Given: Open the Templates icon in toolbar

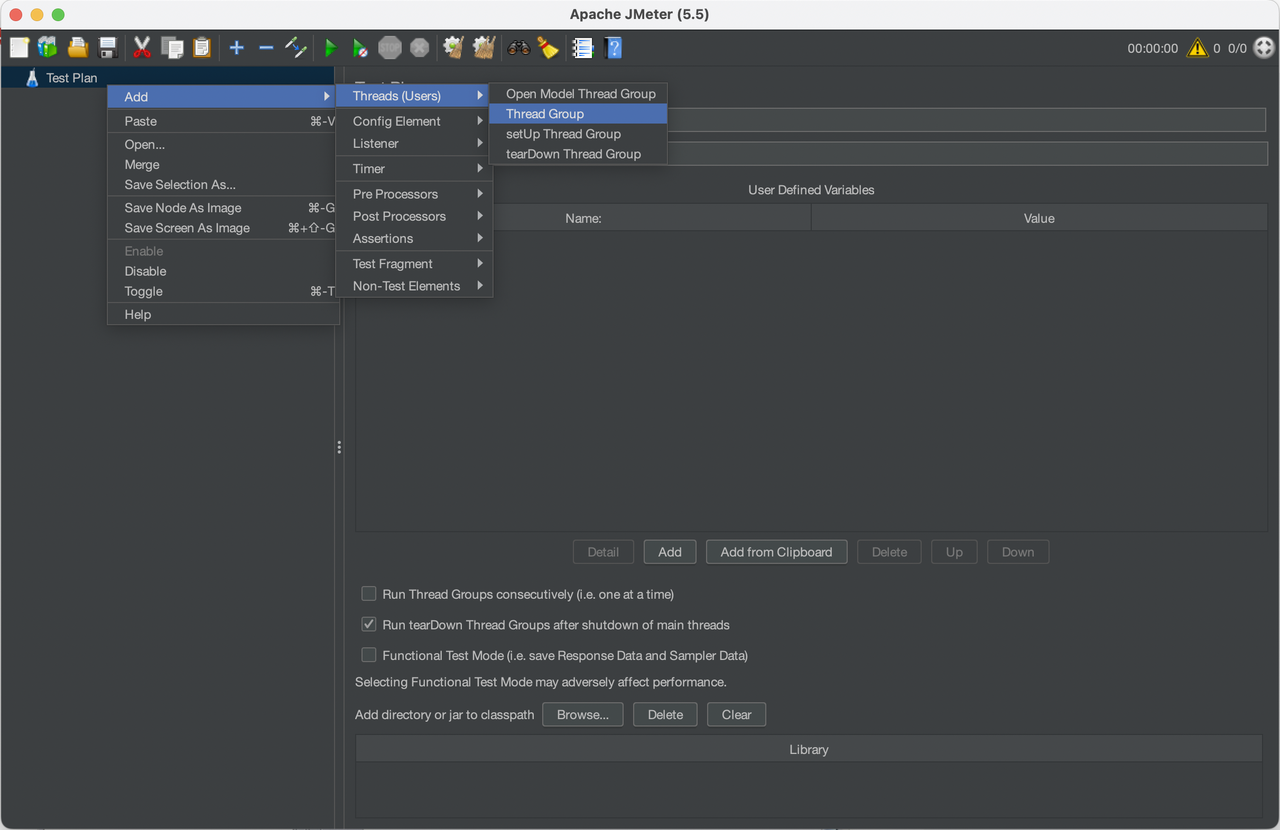Looking at the screenshot, I should click(x=48, y=47).
